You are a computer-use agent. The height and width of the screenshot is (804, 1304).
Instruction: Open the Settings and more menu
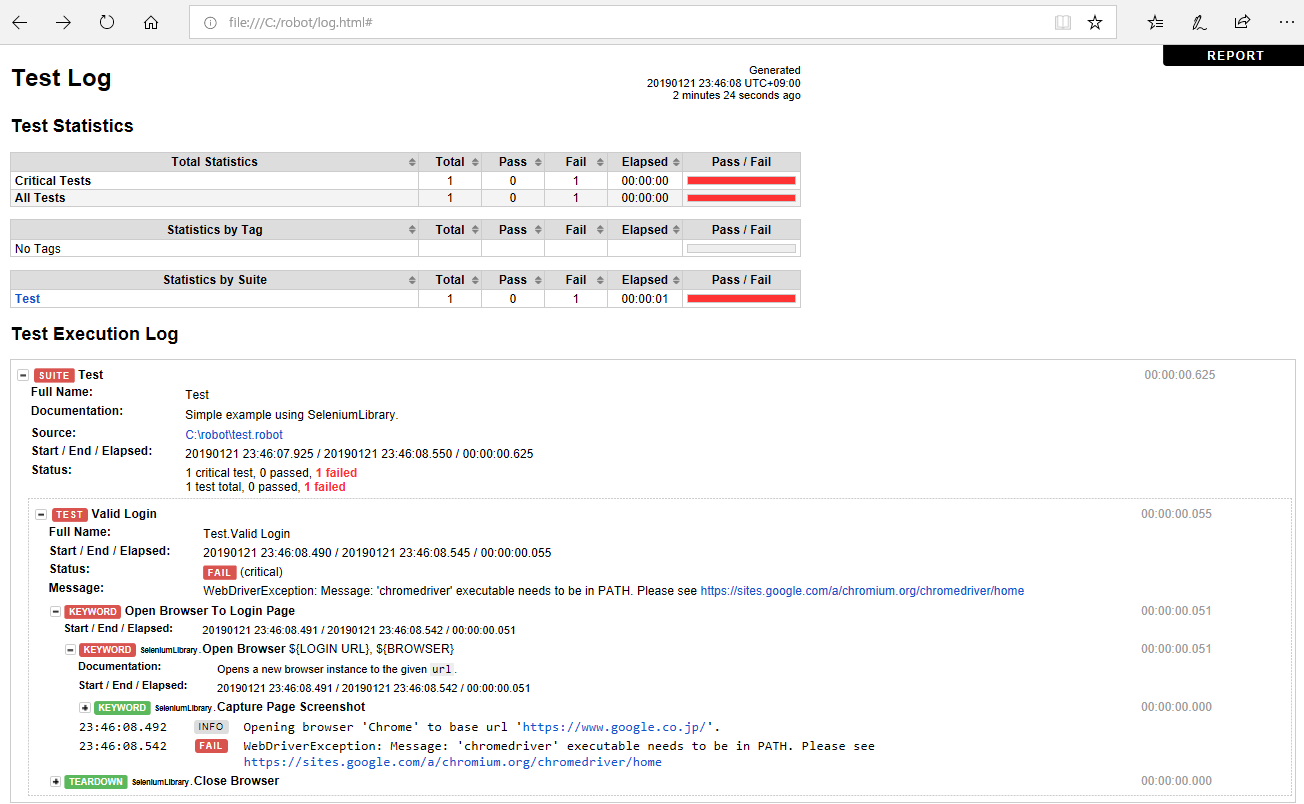point(1287,22)
